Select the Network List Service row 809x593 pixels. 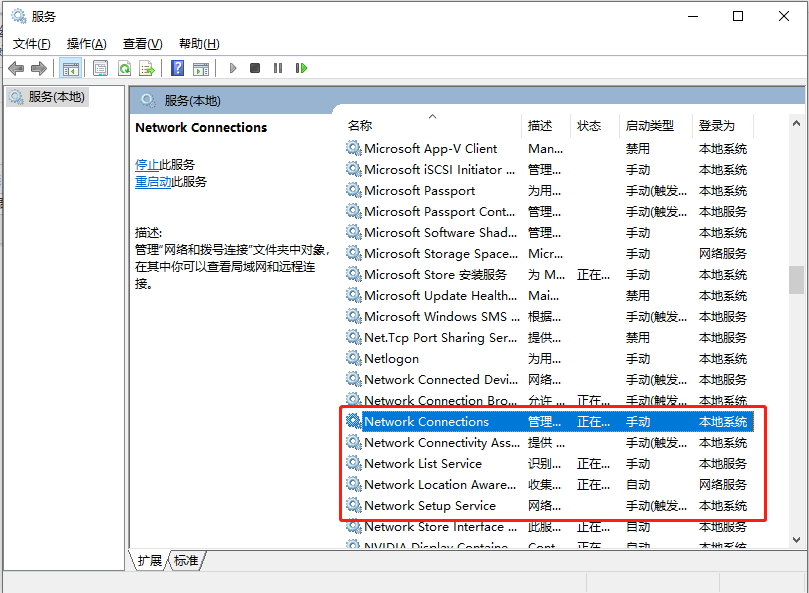point(549,463)
